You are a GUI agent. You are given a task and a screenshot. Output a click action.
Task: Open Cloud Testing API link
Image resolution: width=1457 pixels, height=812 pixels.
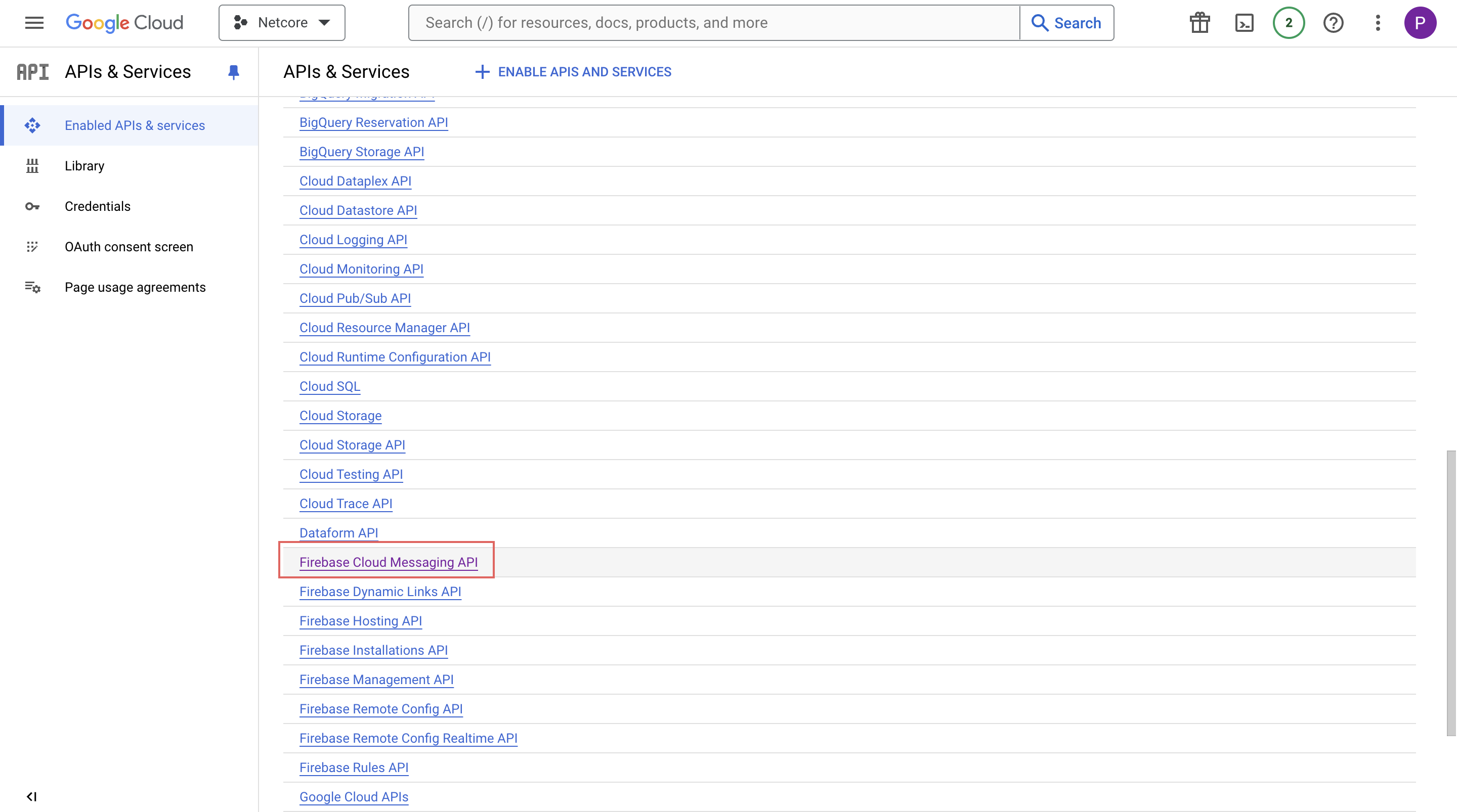coord(351,474)
